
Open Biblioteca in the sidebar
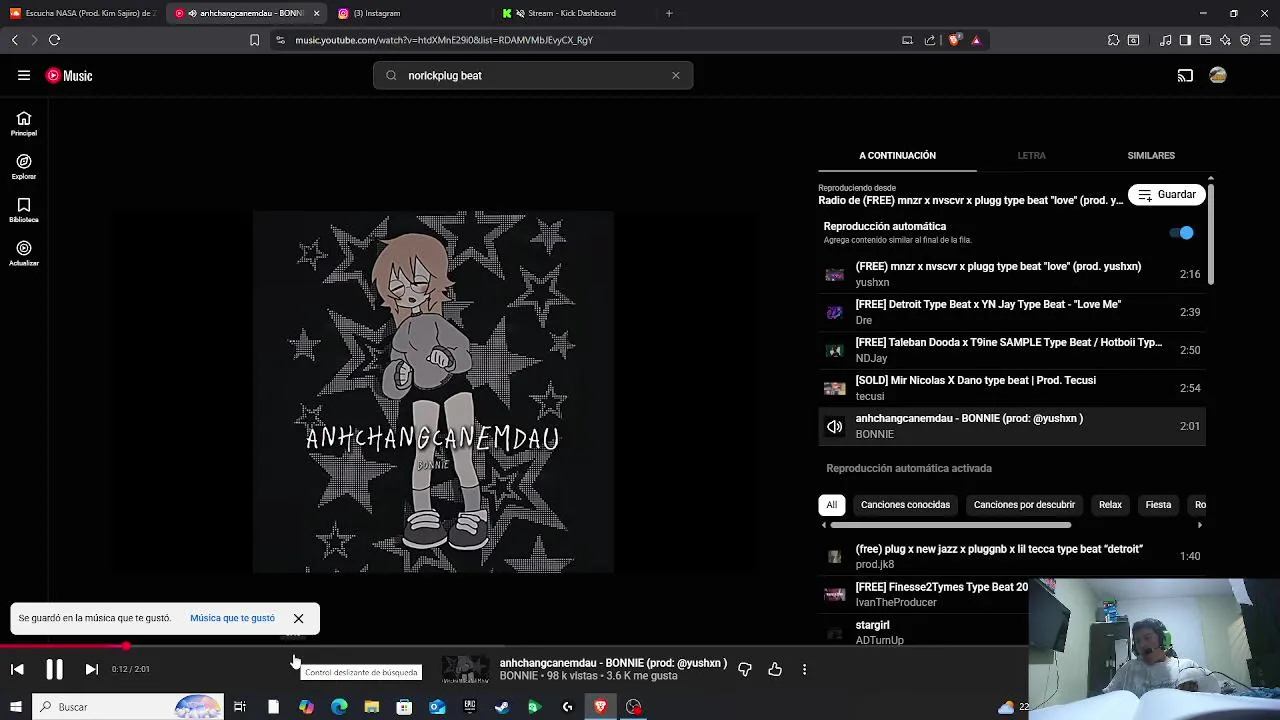click(24, 210)
